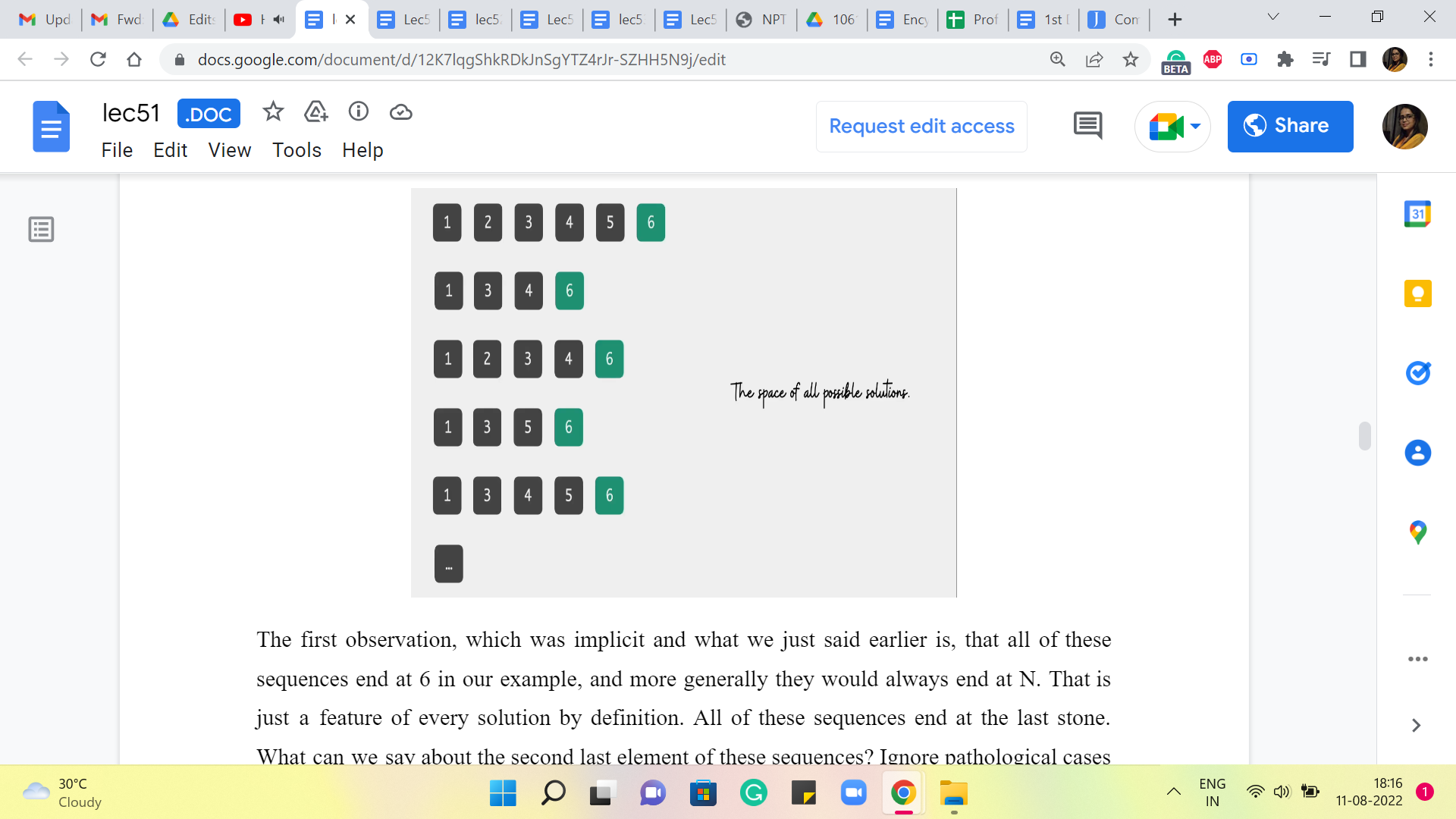Screen dimensions: 1456x819
Task: Open document details info icon
Action: pyautogui.click(x=358, y=112)
